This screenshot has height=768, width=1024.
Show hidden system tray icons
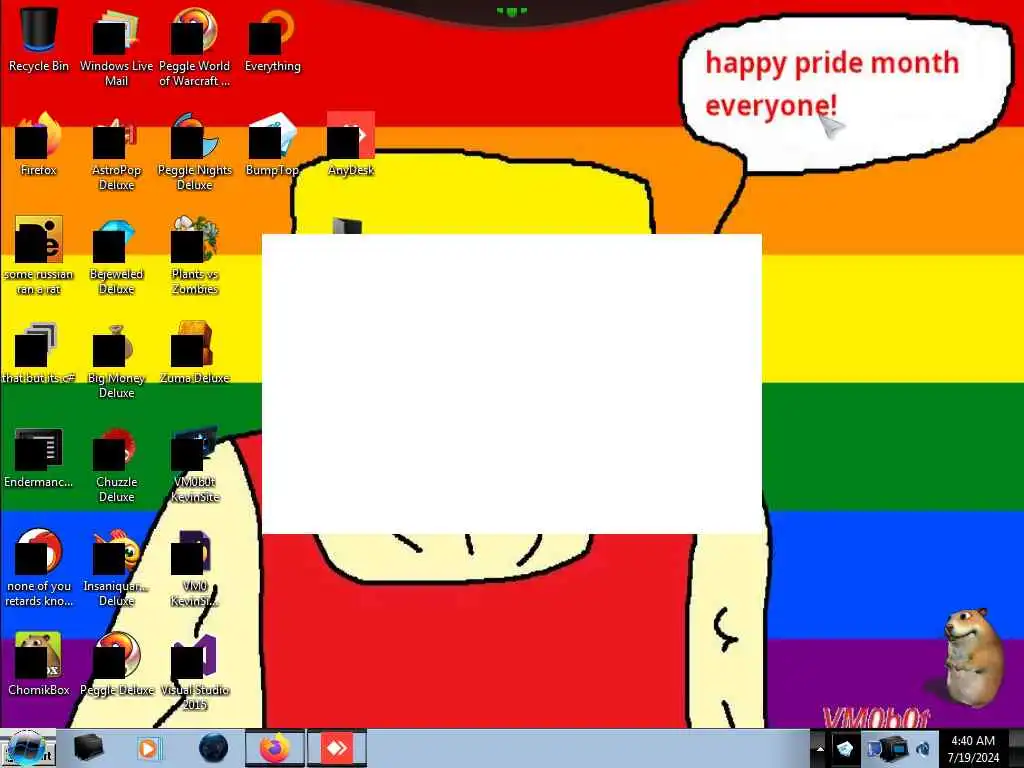[820, 749]
